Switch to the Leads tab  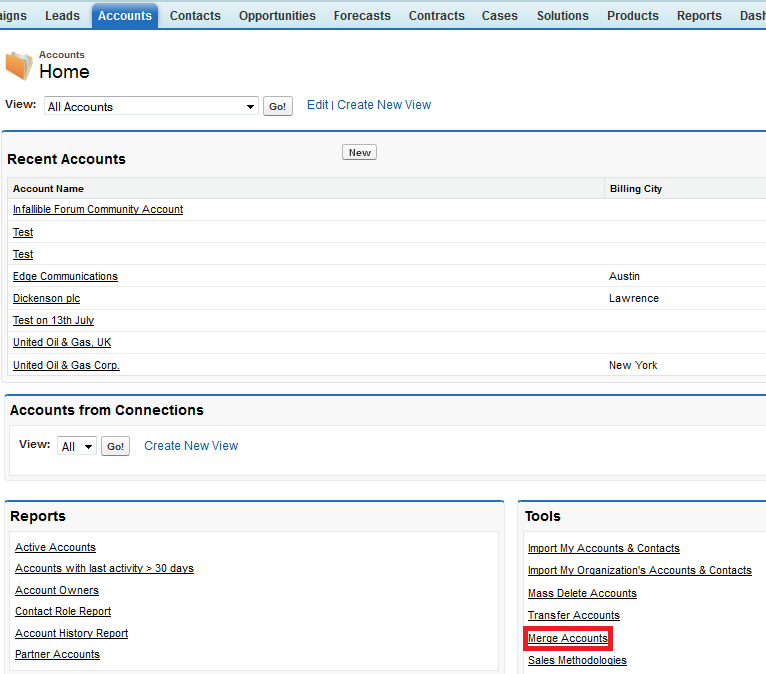pos(62,16)
